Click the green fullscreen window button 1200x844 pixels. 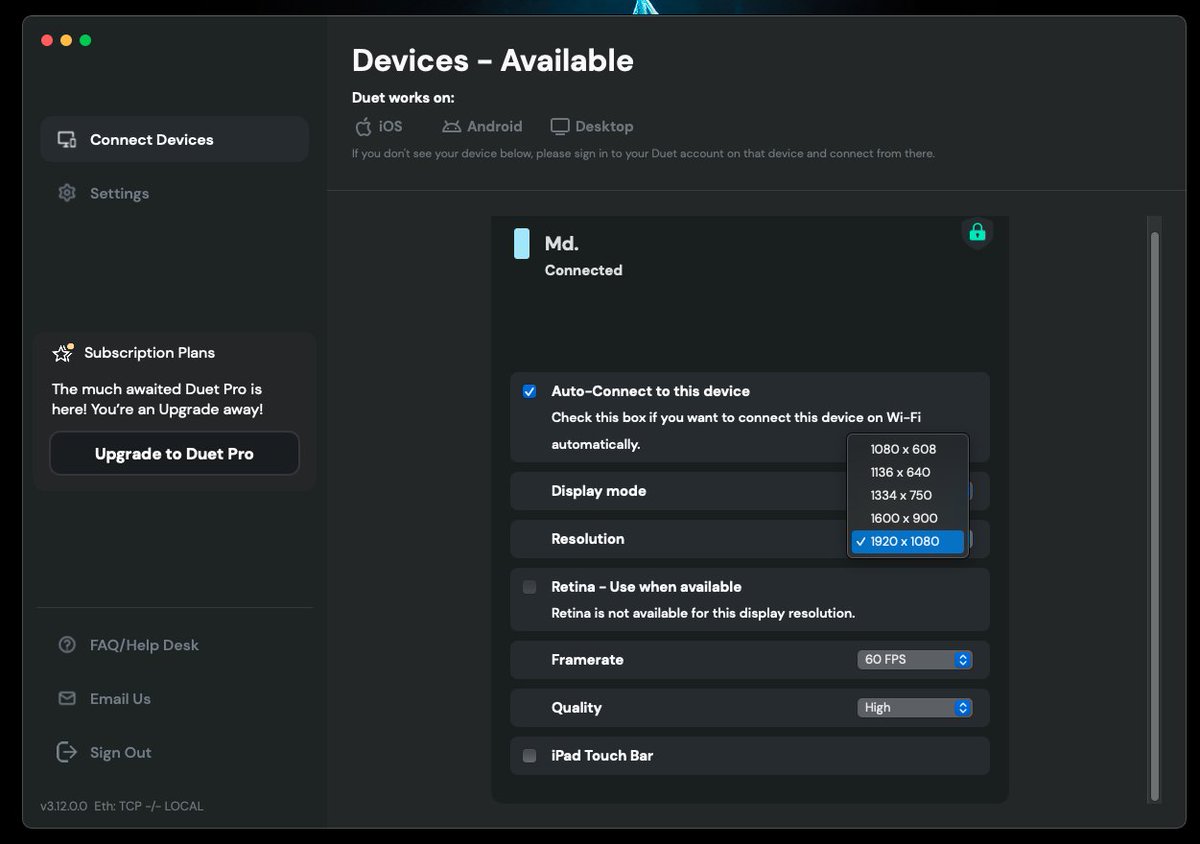(85, 40)
